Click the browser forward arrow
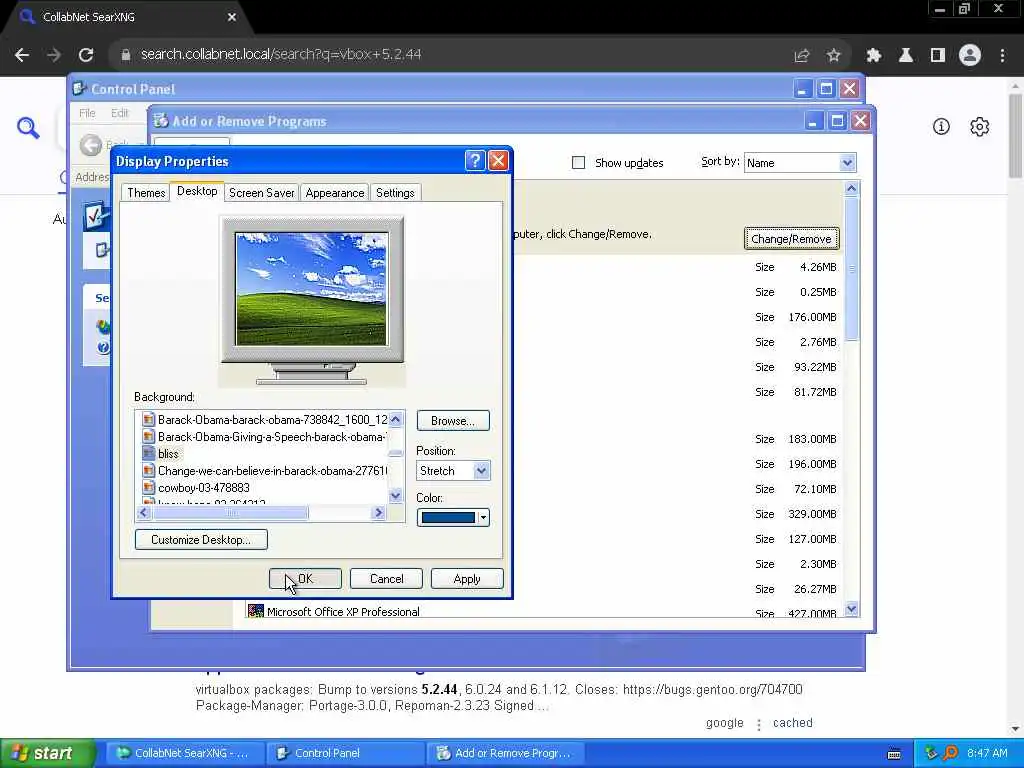Viewport: 1024px width, 768px height. point(54,55)
